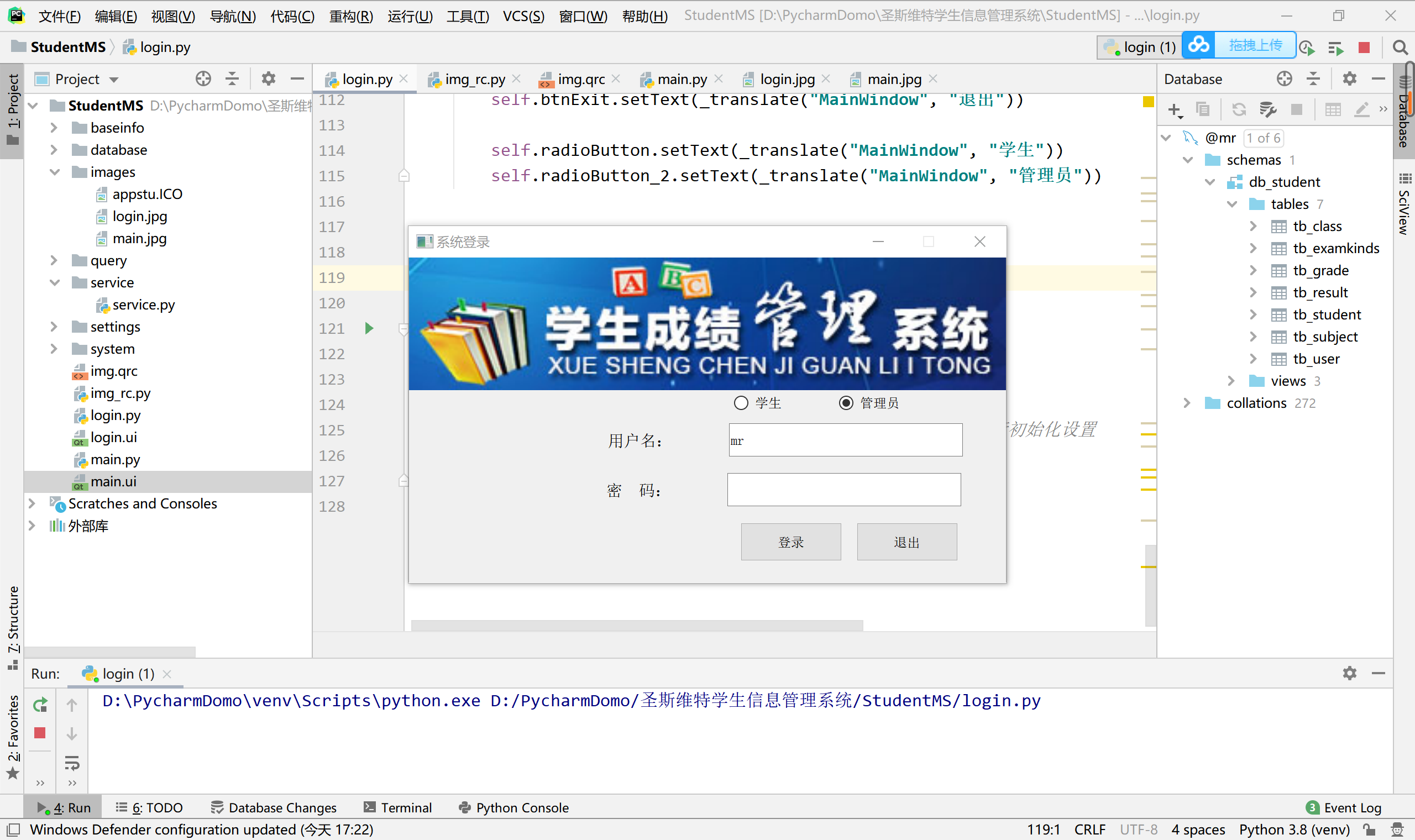Refresh the Database panel

[1239, 109]
